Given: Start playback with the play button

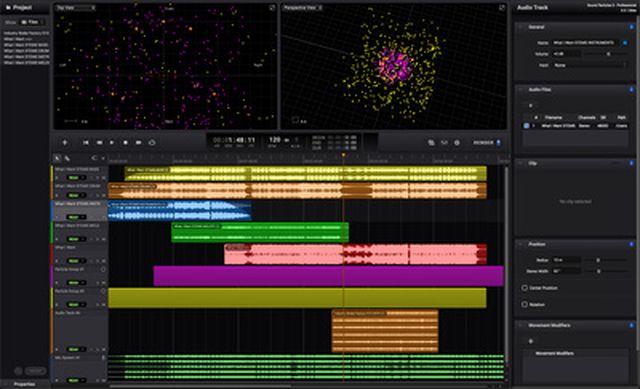Looking at the screenshot, I should [112, 142].
